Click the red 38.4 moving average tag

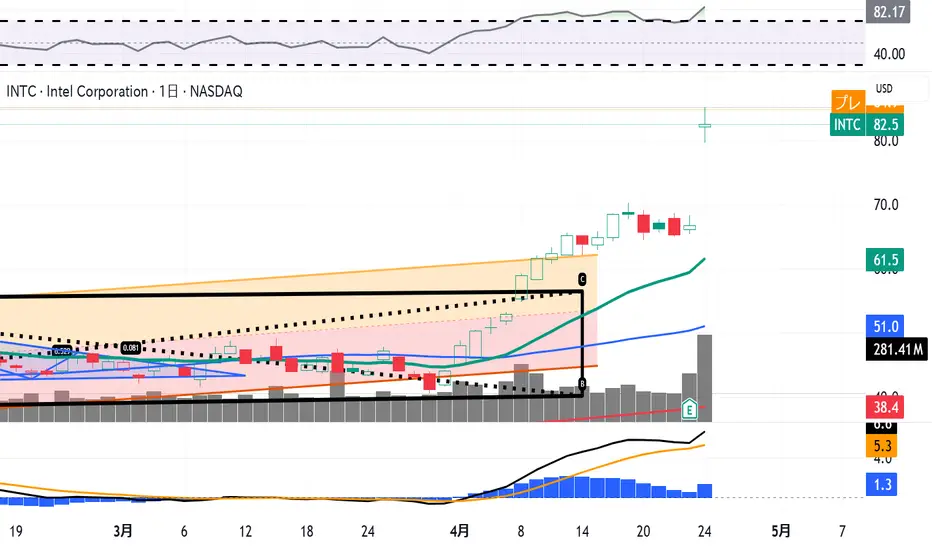tap(885, 407)
